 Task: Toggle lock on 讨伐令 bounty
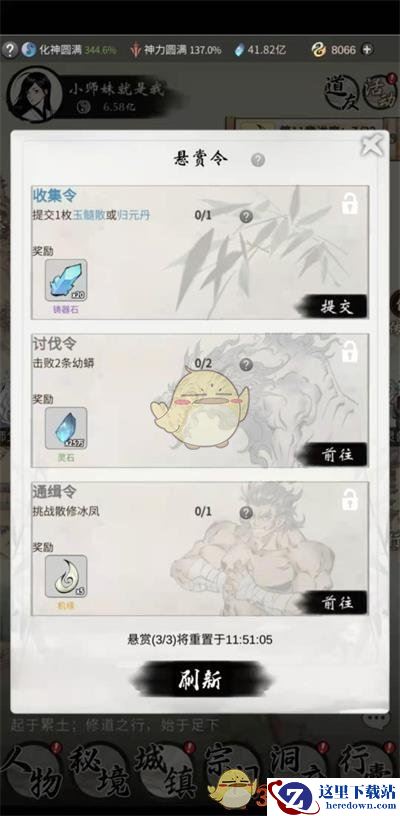click(350, 352)
